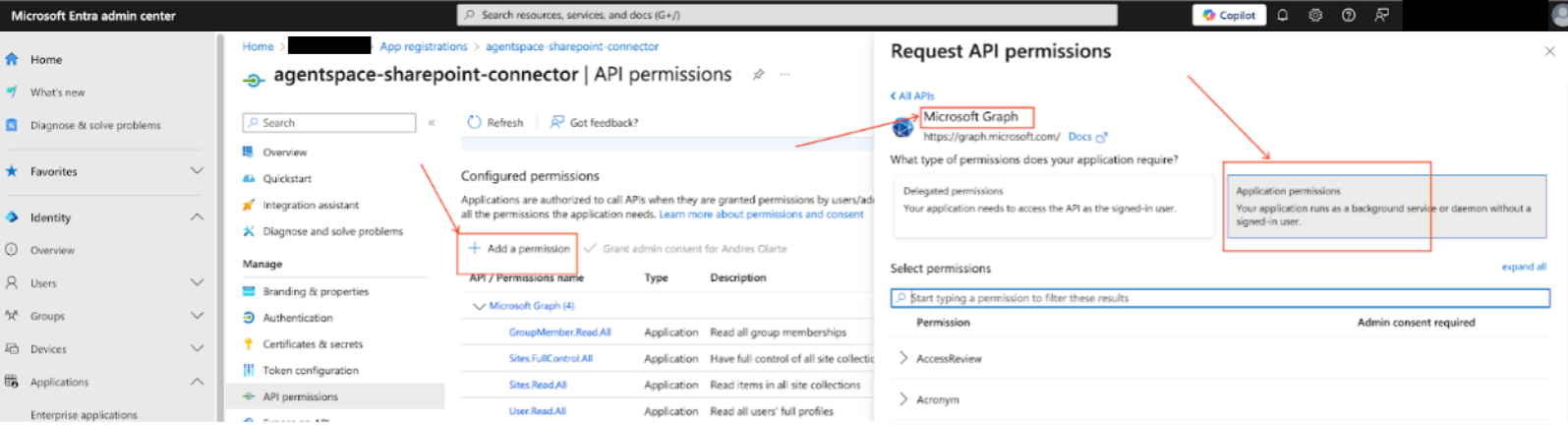Open the feedback person icon in header
Screen dimensions: 1568x425
tap(1382, 15)
